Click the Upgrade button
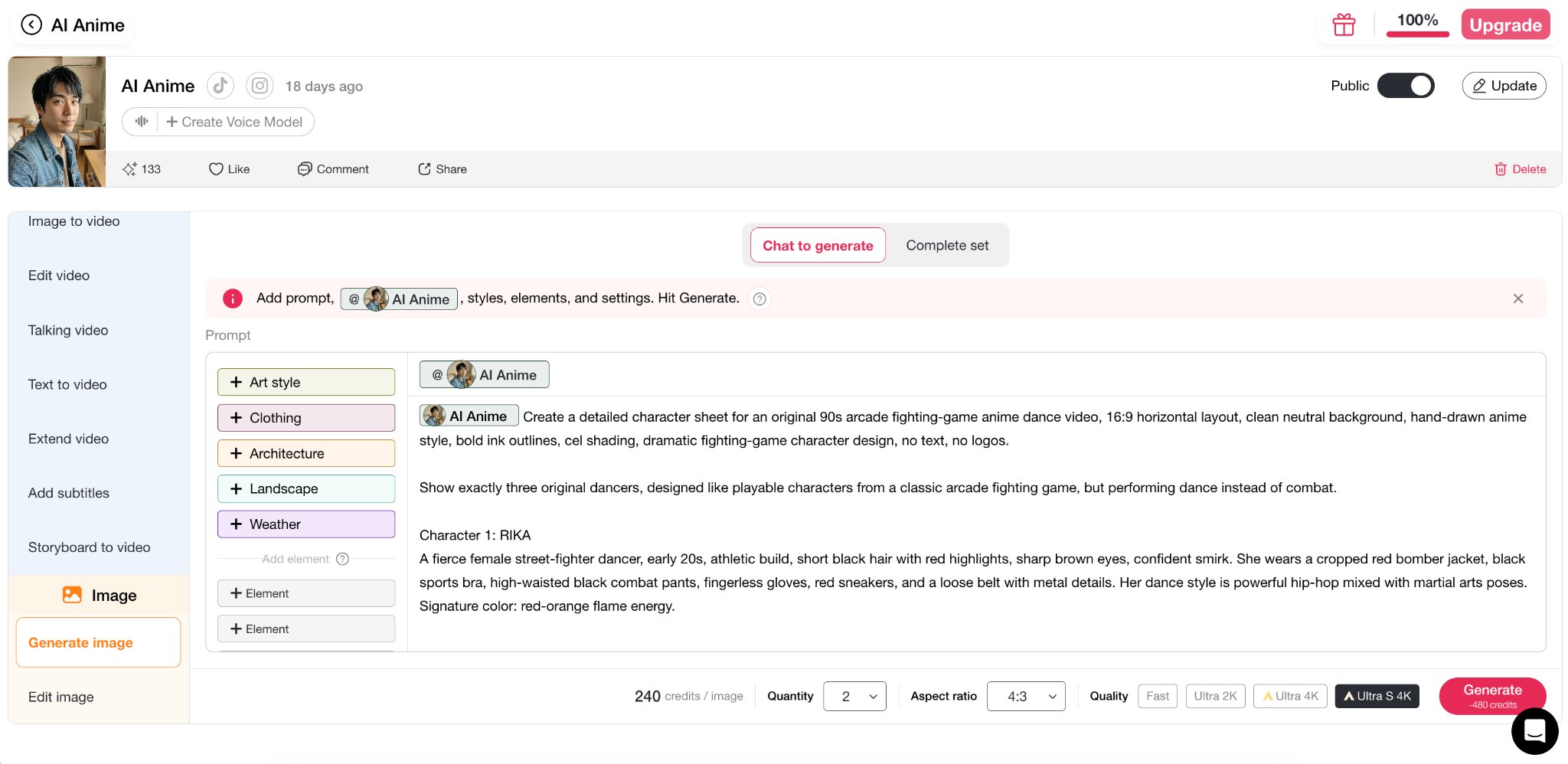1568x764 pixels. [x=1505, y=24]
